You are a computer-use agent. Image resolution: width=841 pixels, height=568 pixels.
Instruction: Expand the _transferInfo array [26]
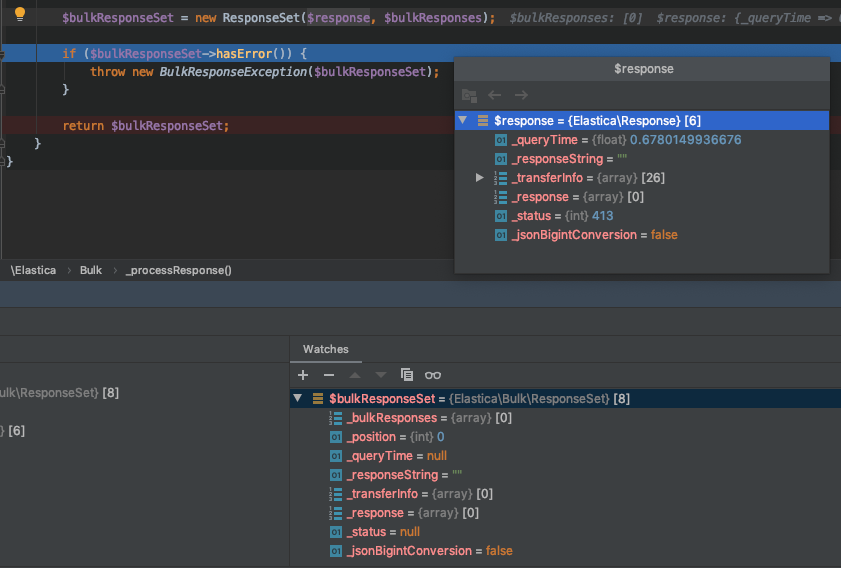pyautogui.click(x=479, y=178)
